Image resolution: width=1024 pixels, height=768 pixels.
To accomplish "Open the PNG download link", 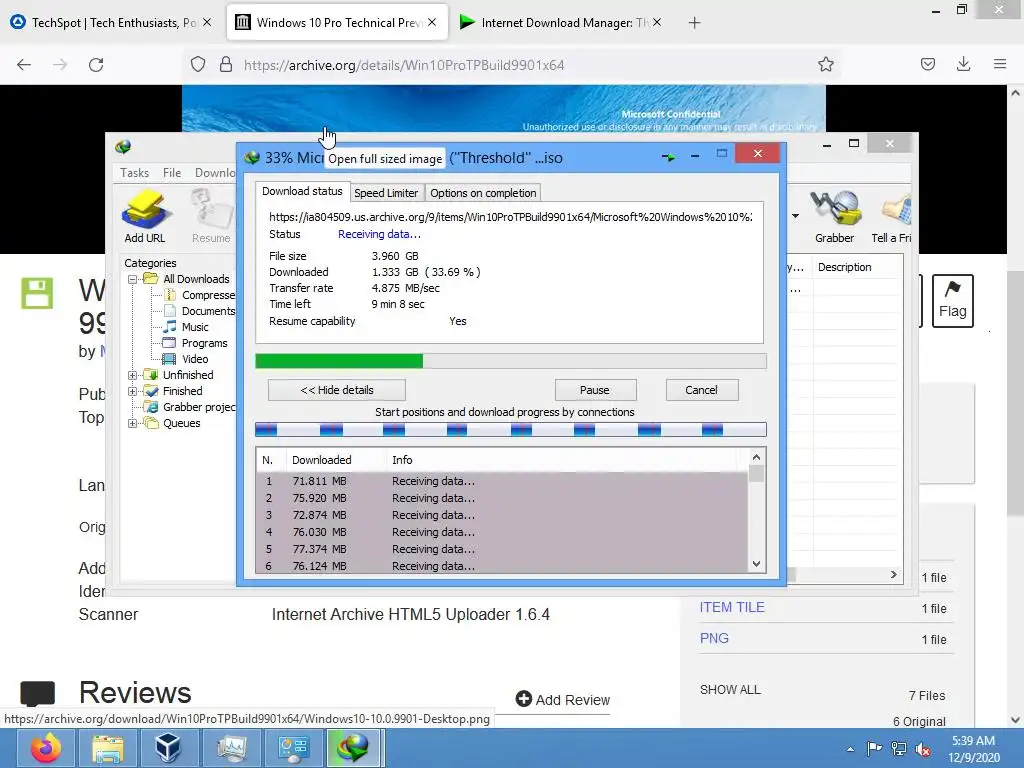I will tap(714, 638).
